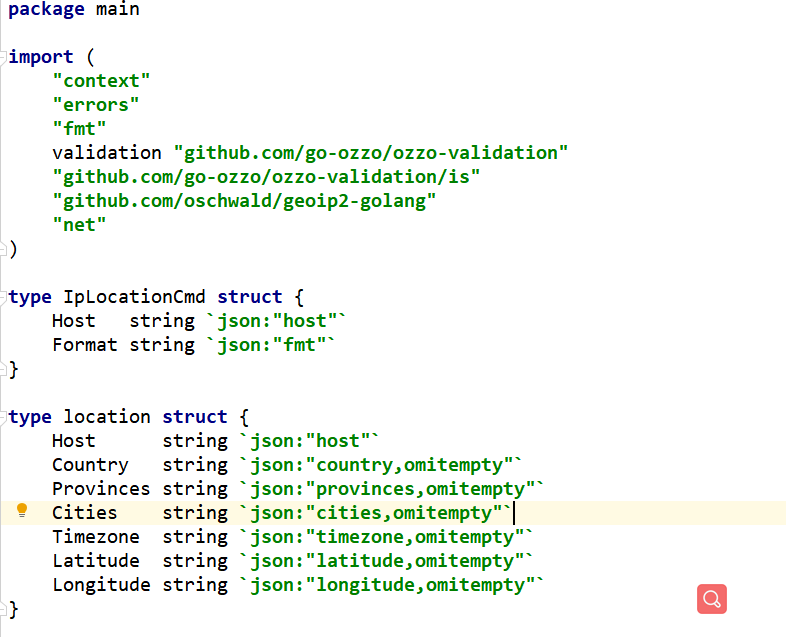Click fold end marker closing IpLocationCmd struct
This screenshot has height=637, width=786.
click(x=5, y=369)
